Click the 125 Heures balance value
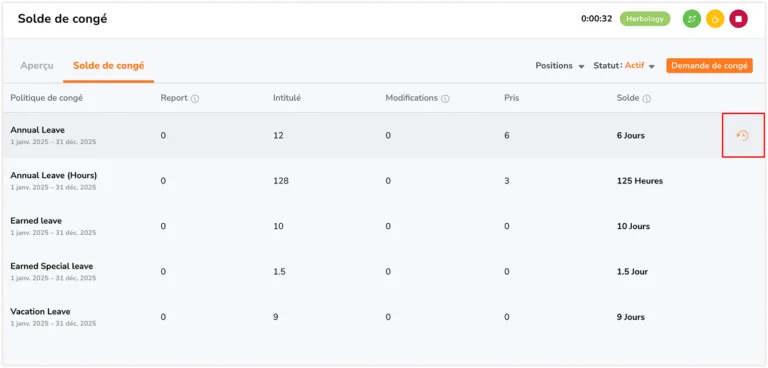 tap(640, 181)
